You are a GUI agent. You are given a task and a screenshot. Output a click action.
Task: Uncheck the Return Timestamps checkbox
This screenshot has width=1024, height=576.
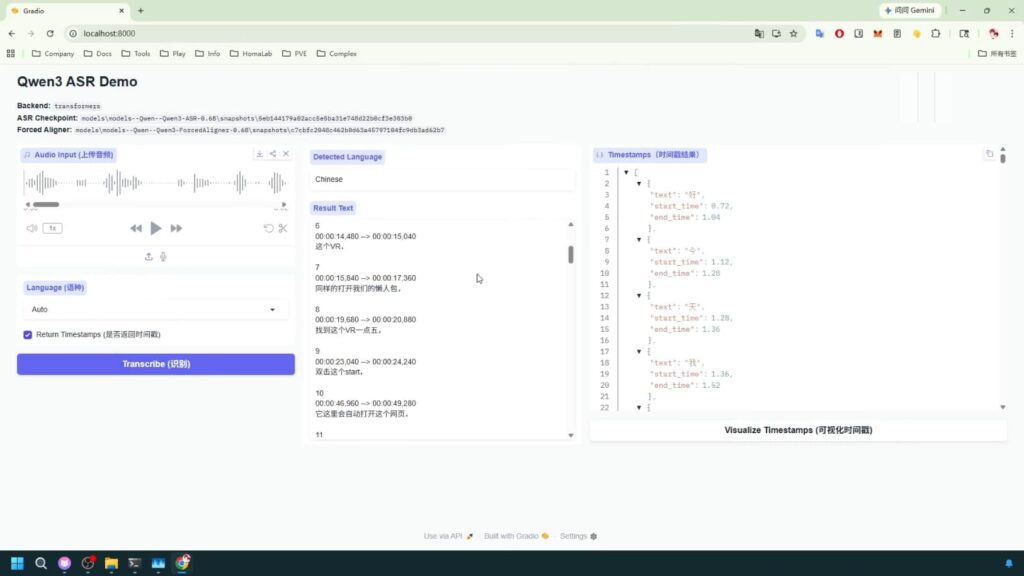click(x=28, y=334)
